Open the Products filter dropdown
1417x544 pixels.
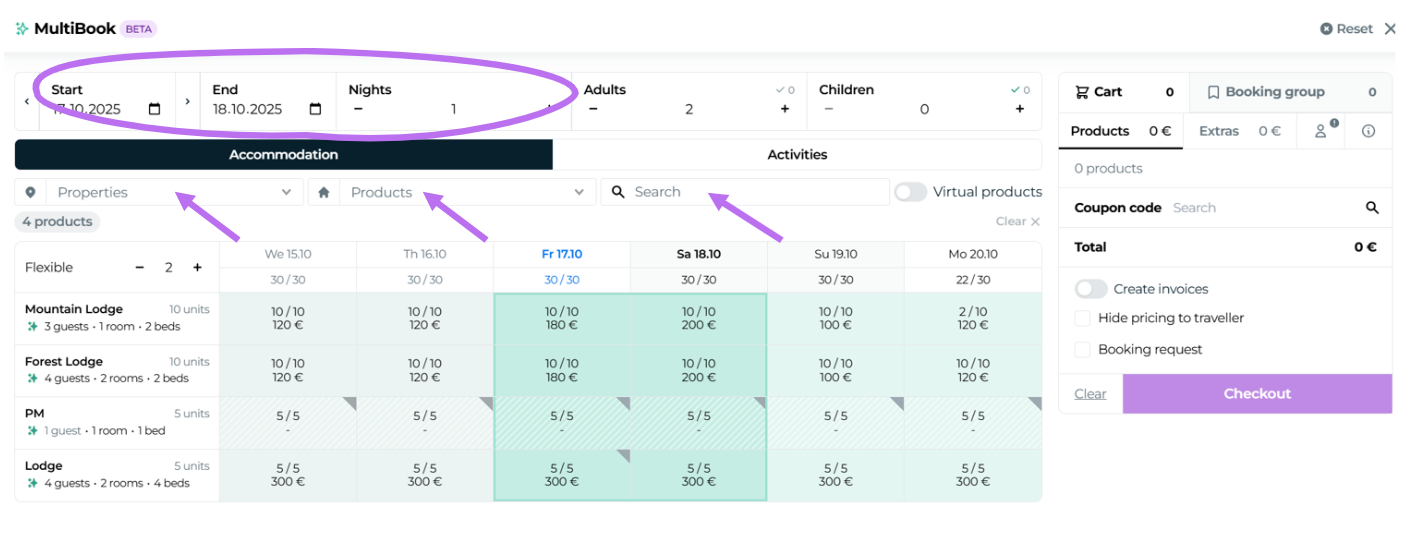coord(465,192)
